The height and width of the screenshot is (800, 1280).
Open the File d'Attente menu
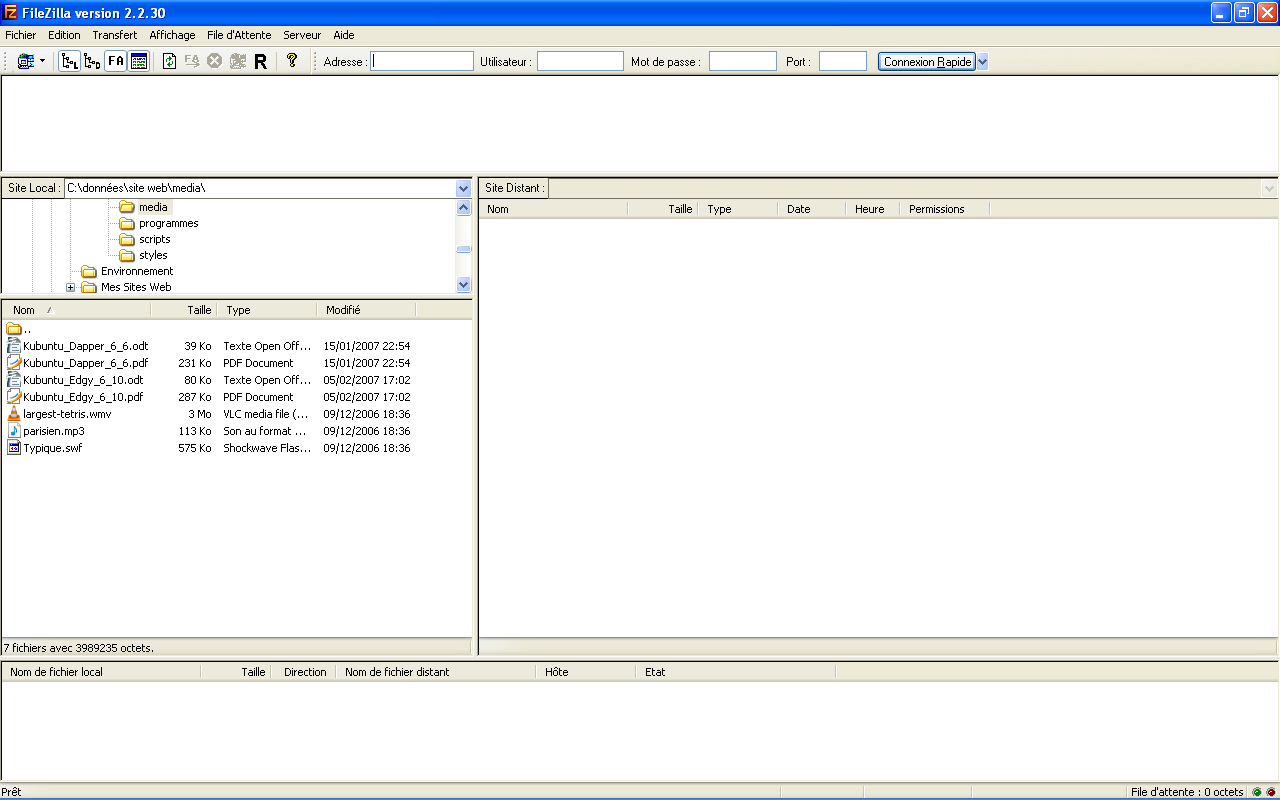(x=239, y=35)
